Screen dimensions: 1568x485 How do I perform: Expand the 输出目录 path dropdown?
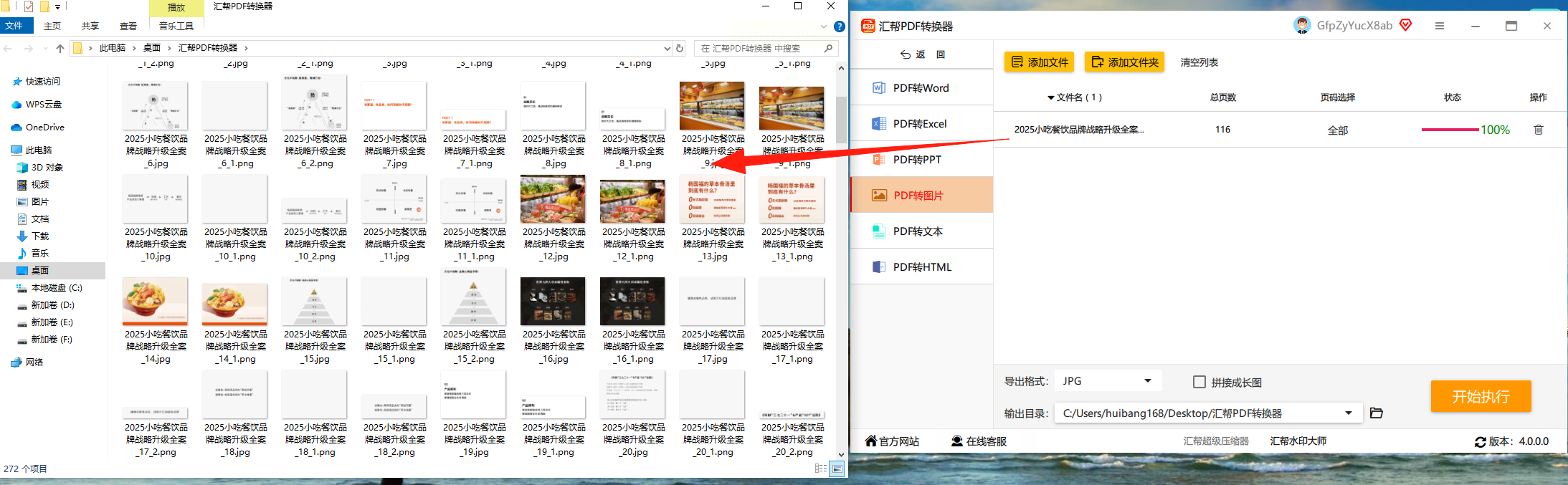coord(1348,413)
